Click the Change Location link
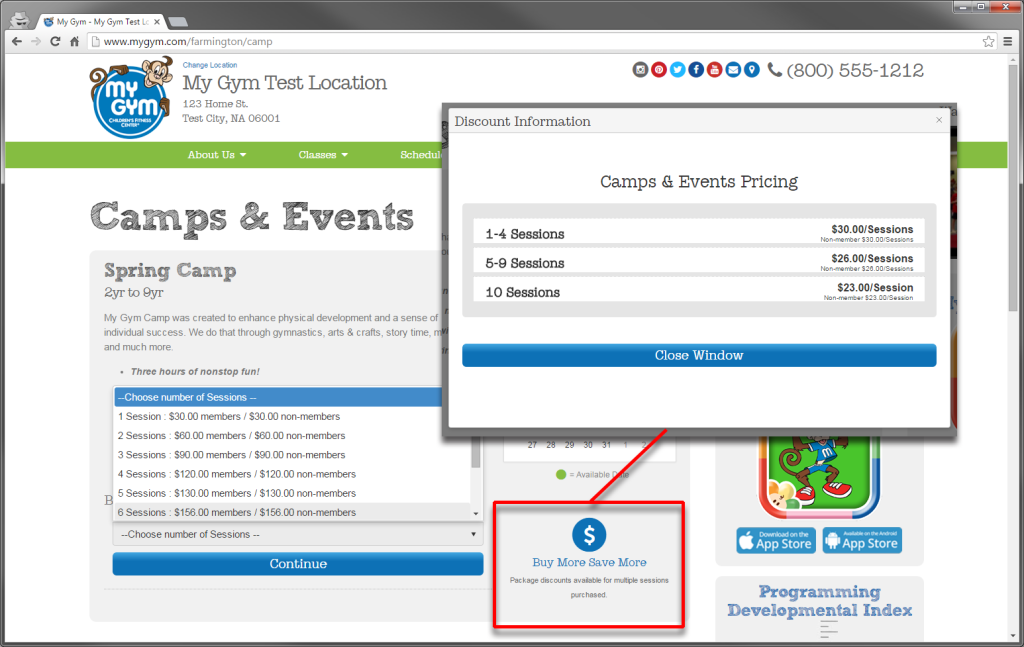The width and height of the screenshot is (1024, 647). (x=210, y=65)
